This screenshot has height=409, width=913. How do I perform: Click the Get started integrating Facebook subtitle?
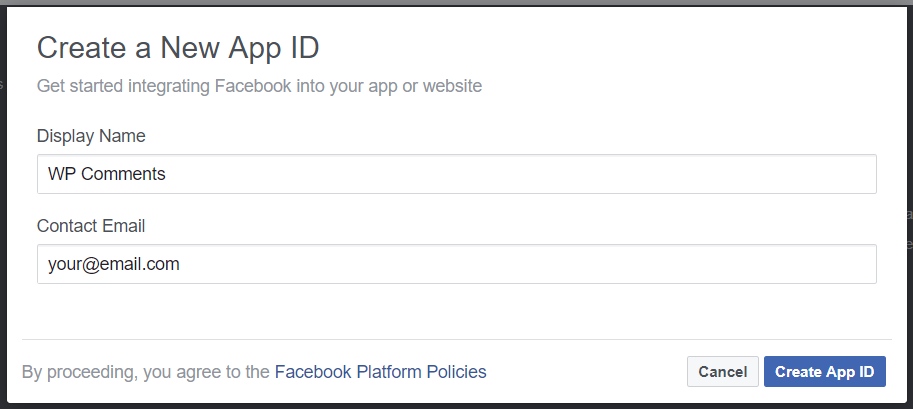tap(259, 86)
